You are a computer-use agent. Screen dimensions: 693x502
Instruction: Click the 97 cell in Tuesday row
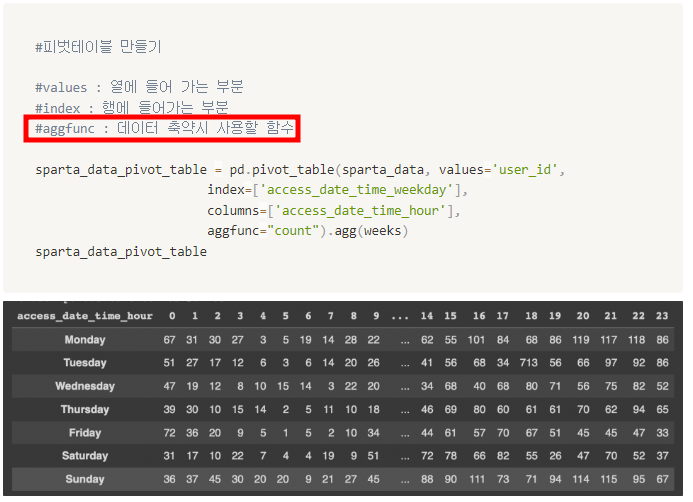[611, 363]
